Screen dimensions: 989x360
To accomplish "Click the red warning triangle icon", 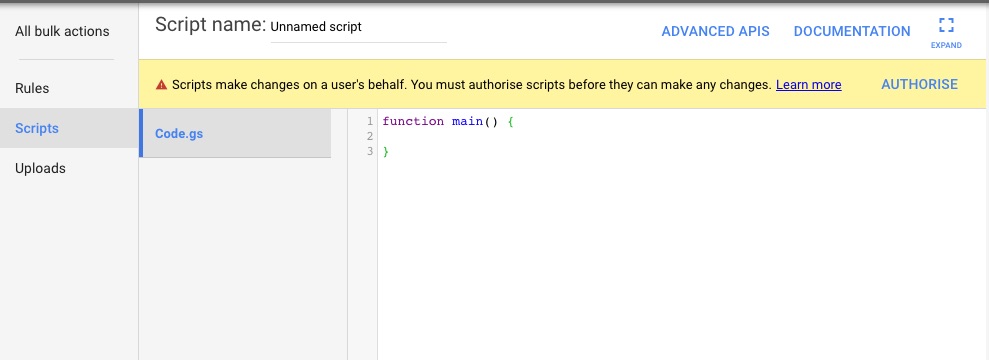I will [161, 84].
